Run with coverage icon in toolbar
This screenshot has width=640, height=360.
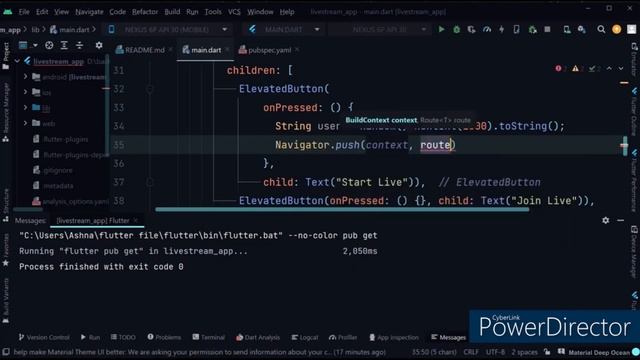pyautogui.click(x=471, y=29)
